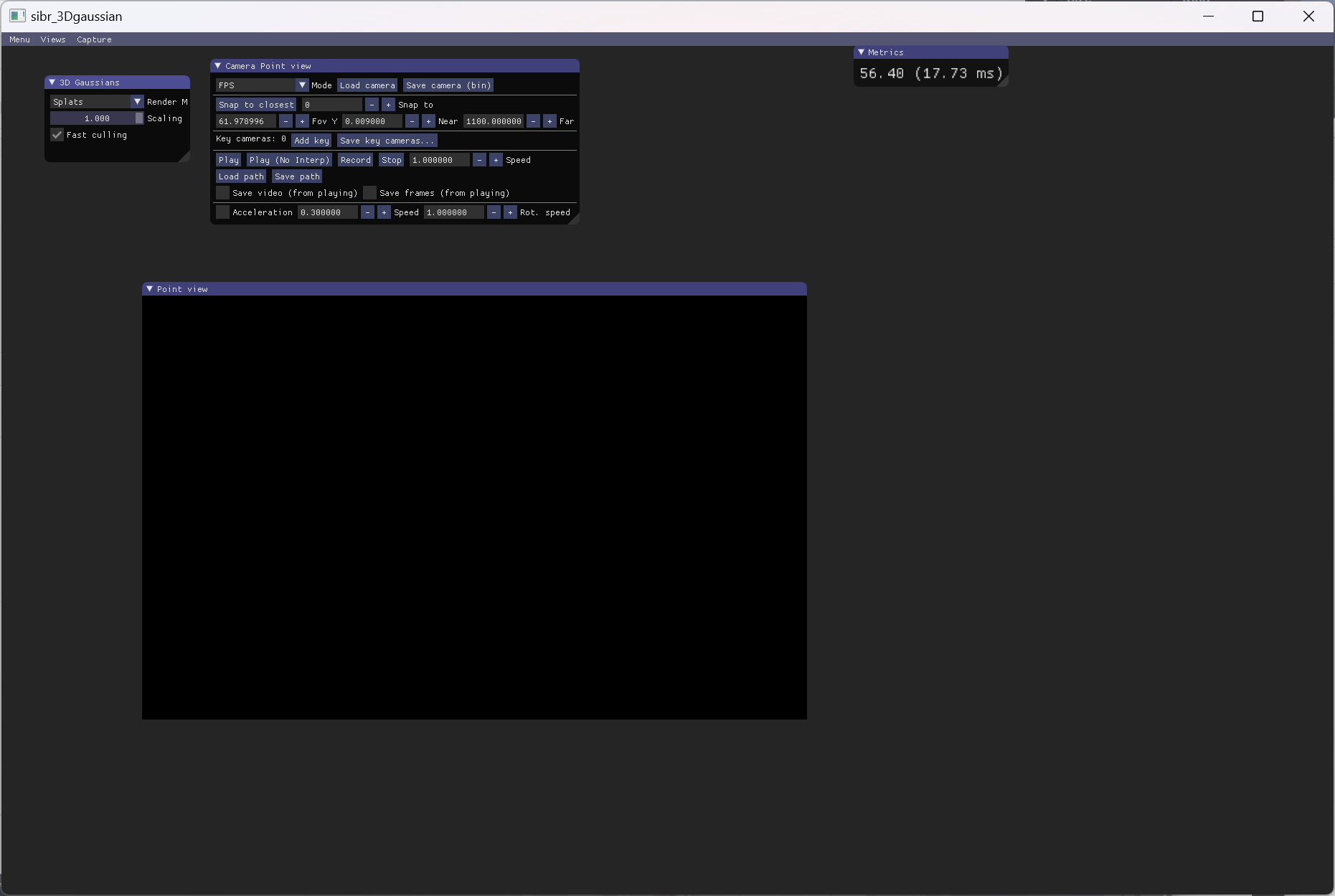
Task: Collapse the 3D Gaussians panel
Action: (x=52, y=82)
